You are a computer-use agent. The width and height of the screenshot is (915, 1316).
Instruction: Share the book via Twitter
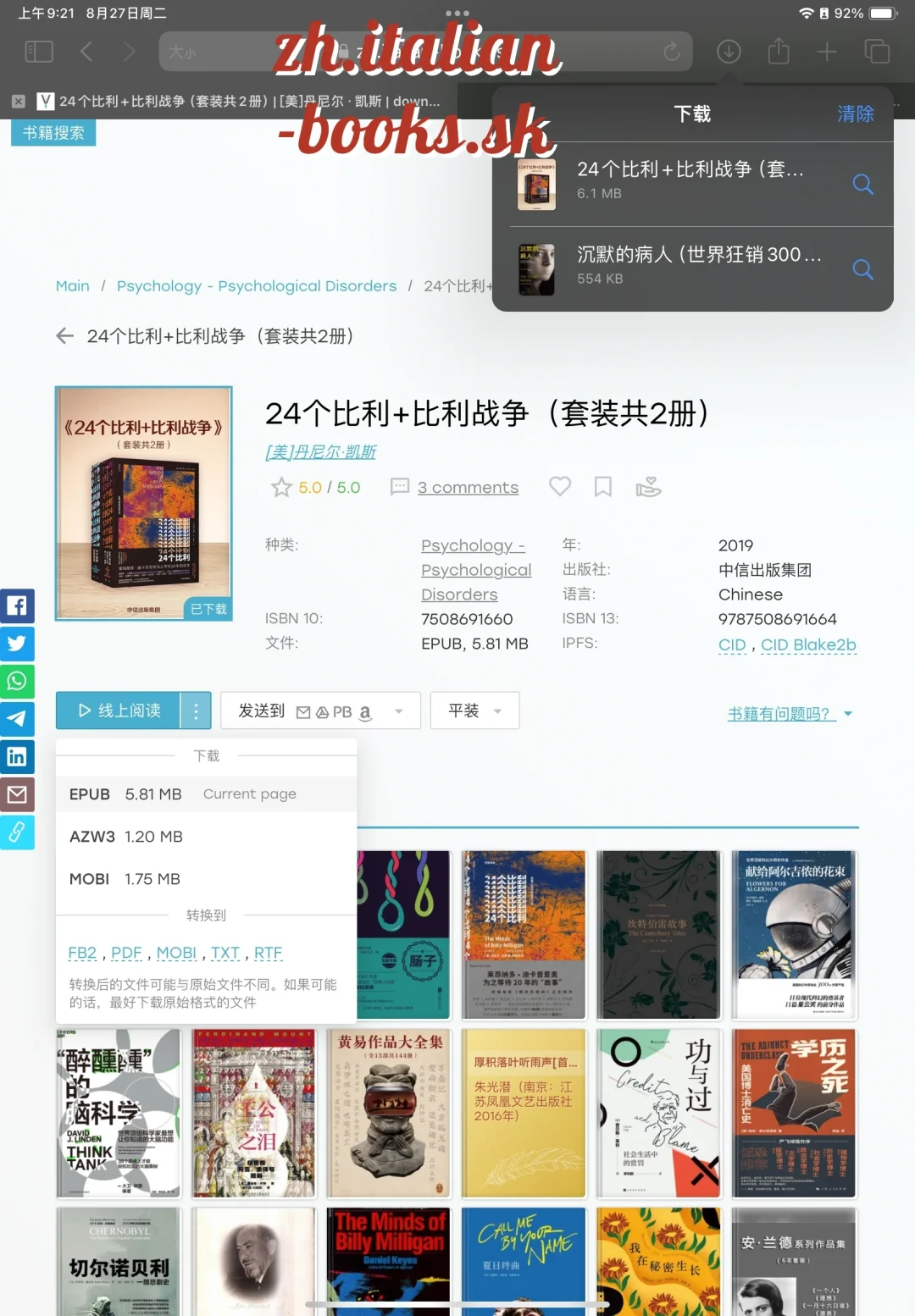tap(18, 644)
